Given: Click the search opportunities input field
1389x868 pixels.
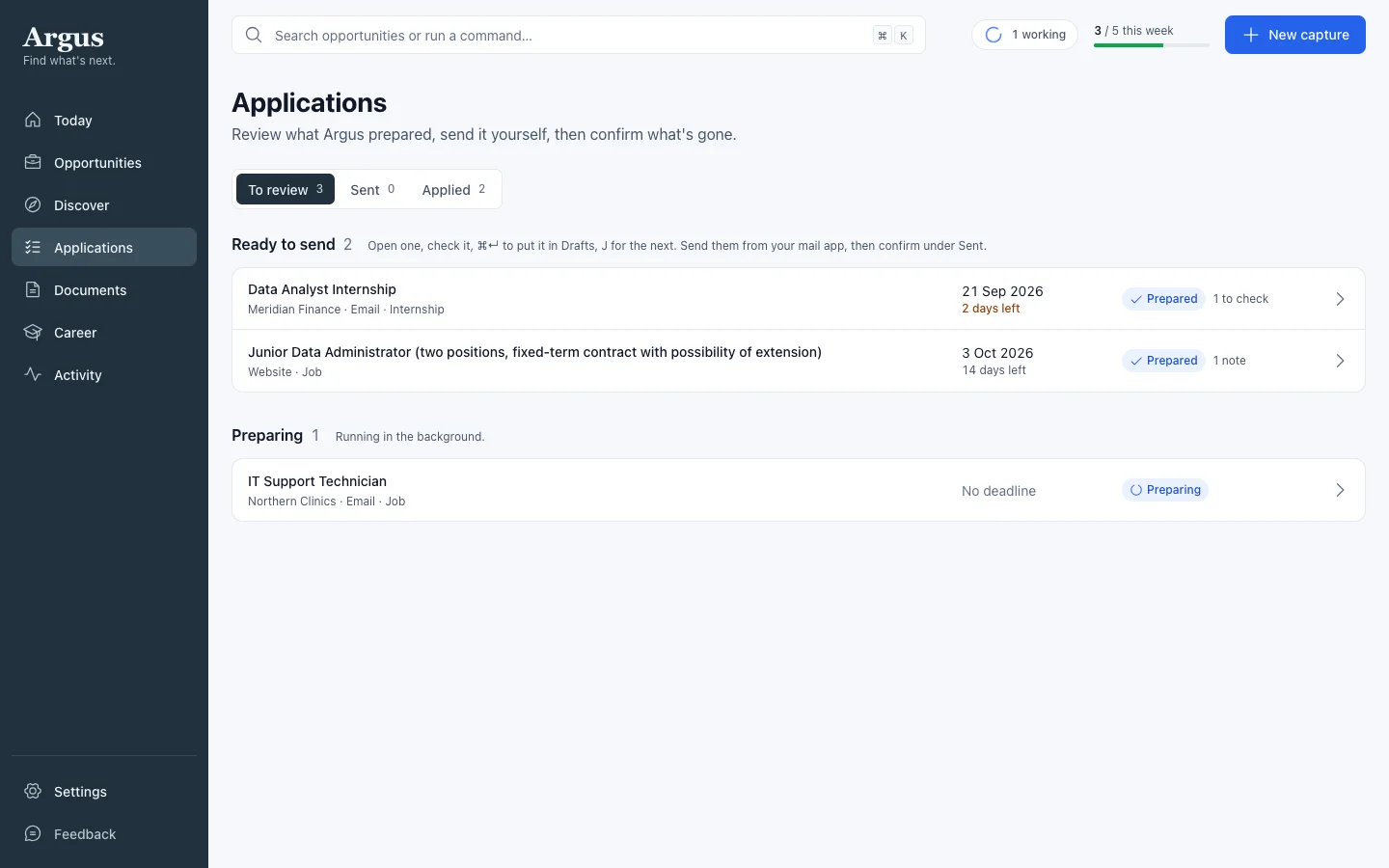Looking at the screenshot, I should coord(579,35).
